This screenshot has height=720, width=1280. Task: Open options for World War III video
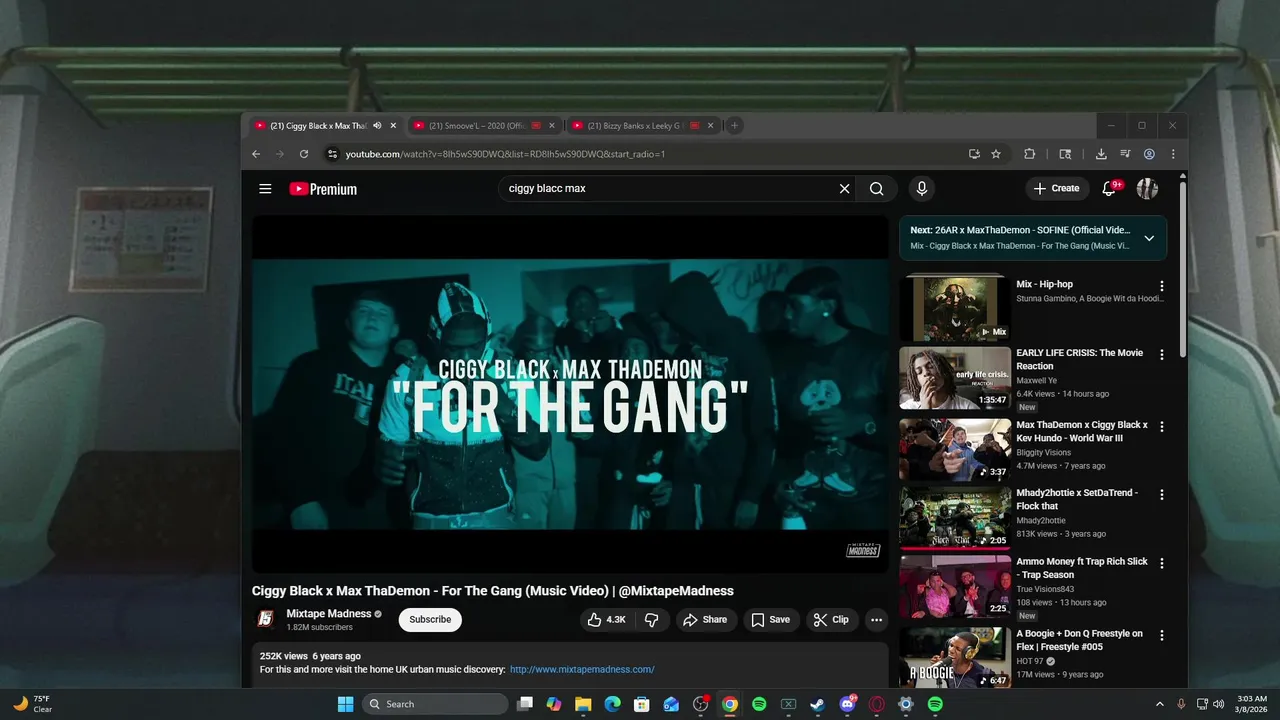pos(1161,427)
